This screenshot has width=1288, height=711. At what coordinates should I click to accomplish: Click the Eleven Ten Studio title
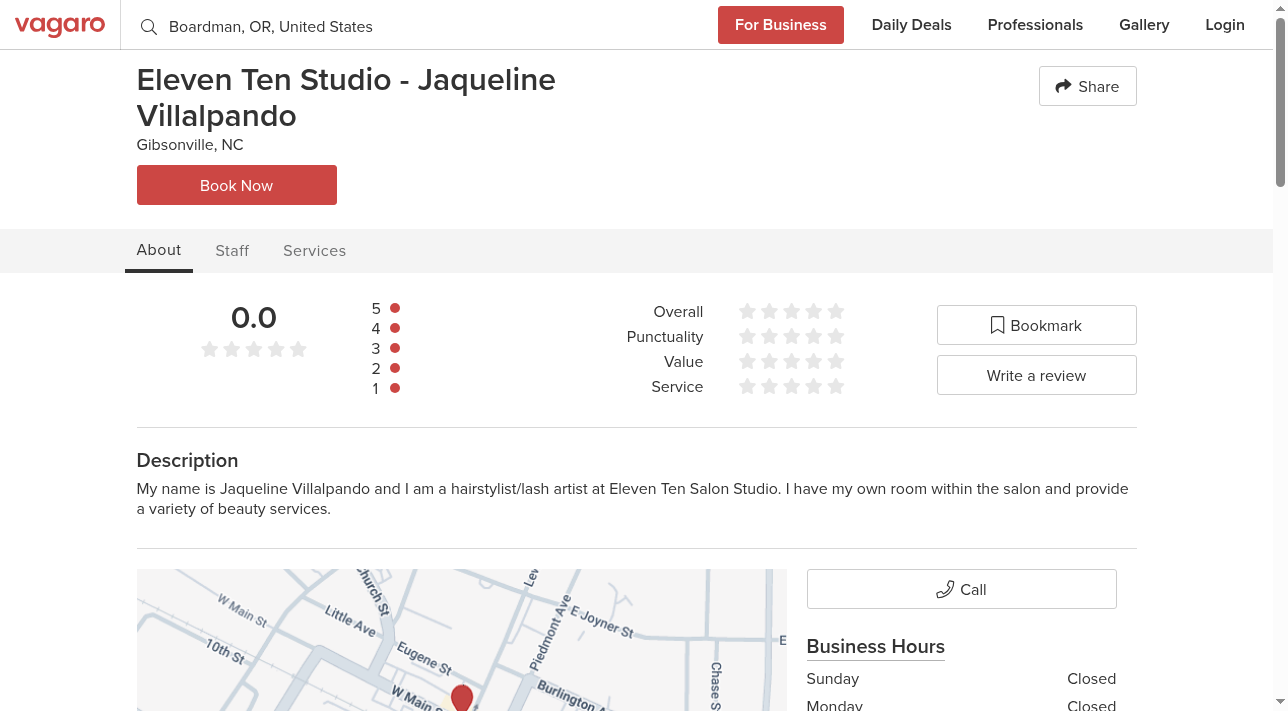tap(346, 97)
